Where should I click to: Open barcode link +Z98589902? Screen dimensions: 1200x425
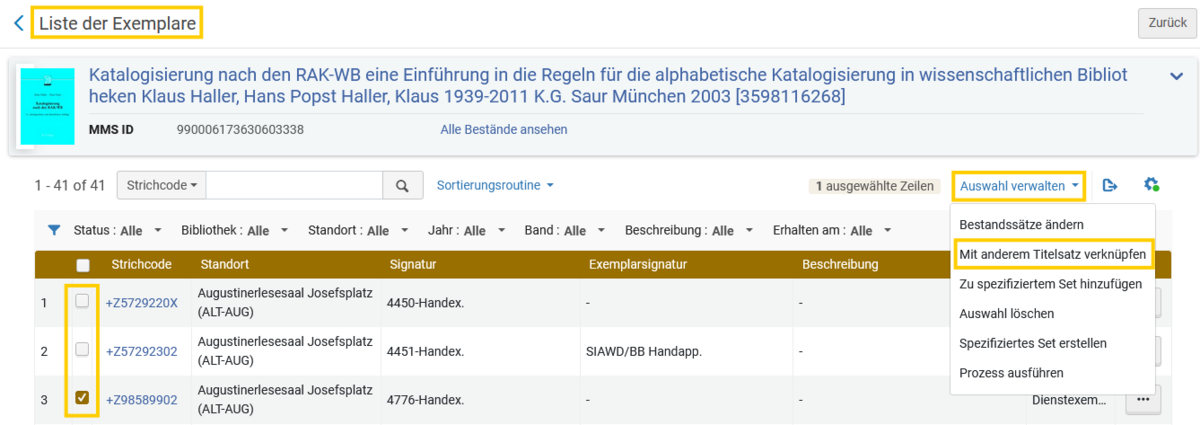[x=142, y=400]
